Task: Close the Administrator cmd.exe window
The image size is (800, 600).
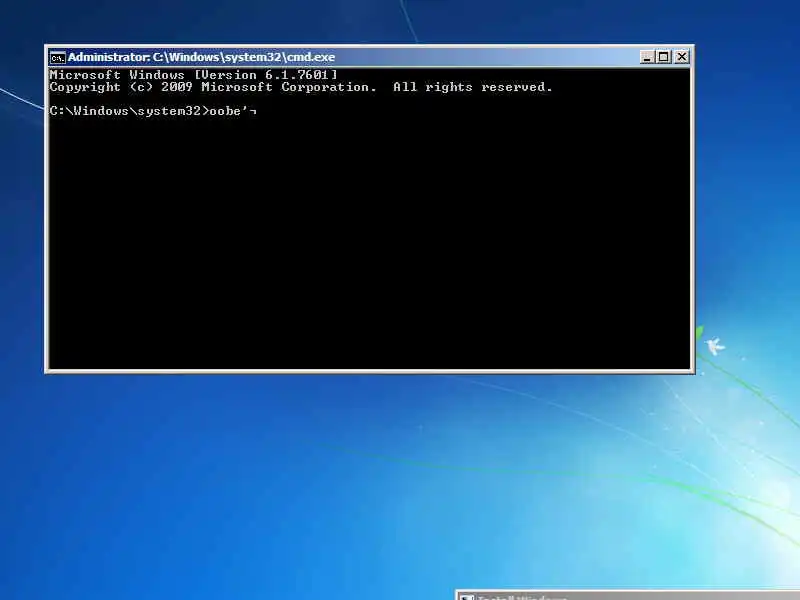Action: (682, 57)
